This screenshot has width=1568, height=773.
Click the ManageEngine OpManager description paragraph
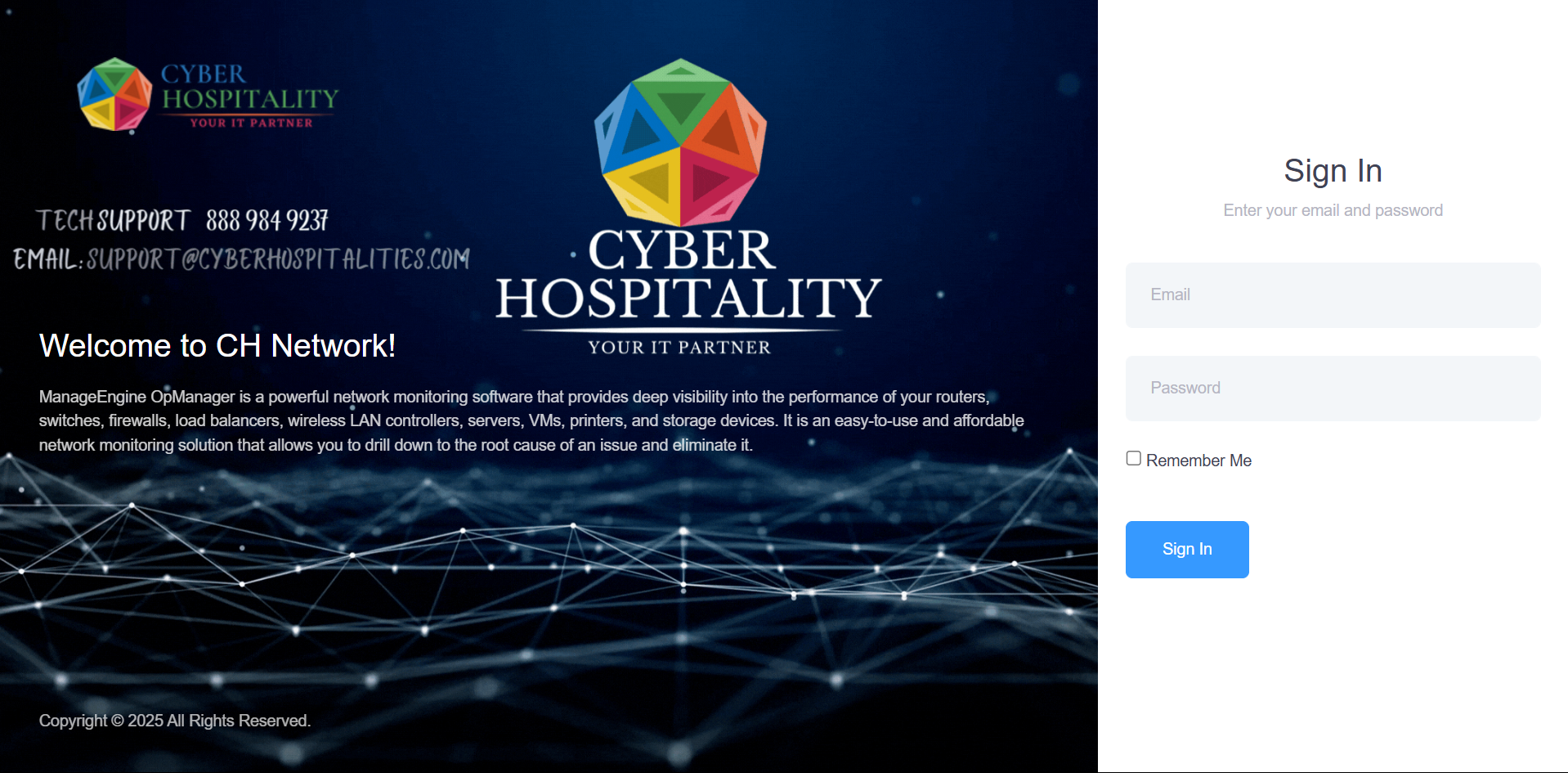click(531, 420)
